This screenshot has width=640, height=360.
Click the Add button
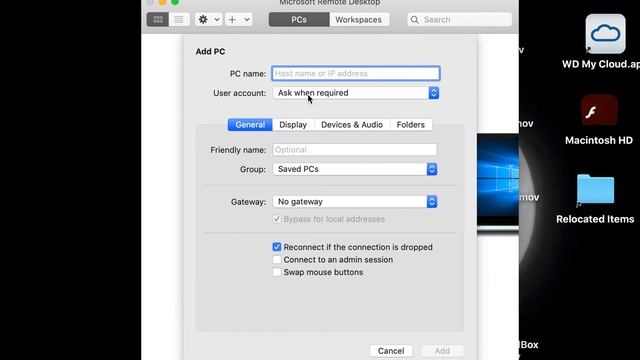point(442,351)
